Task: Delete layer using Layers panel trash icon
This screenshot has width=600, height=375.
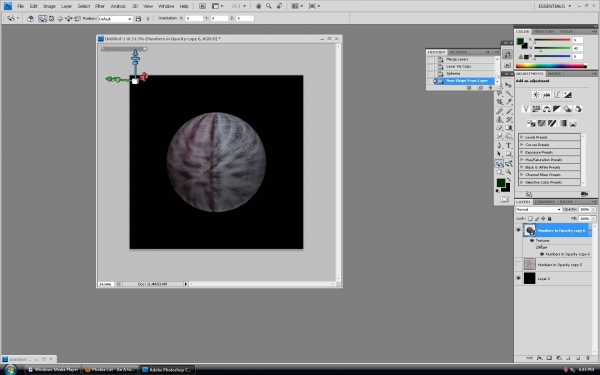Action: 588,358
